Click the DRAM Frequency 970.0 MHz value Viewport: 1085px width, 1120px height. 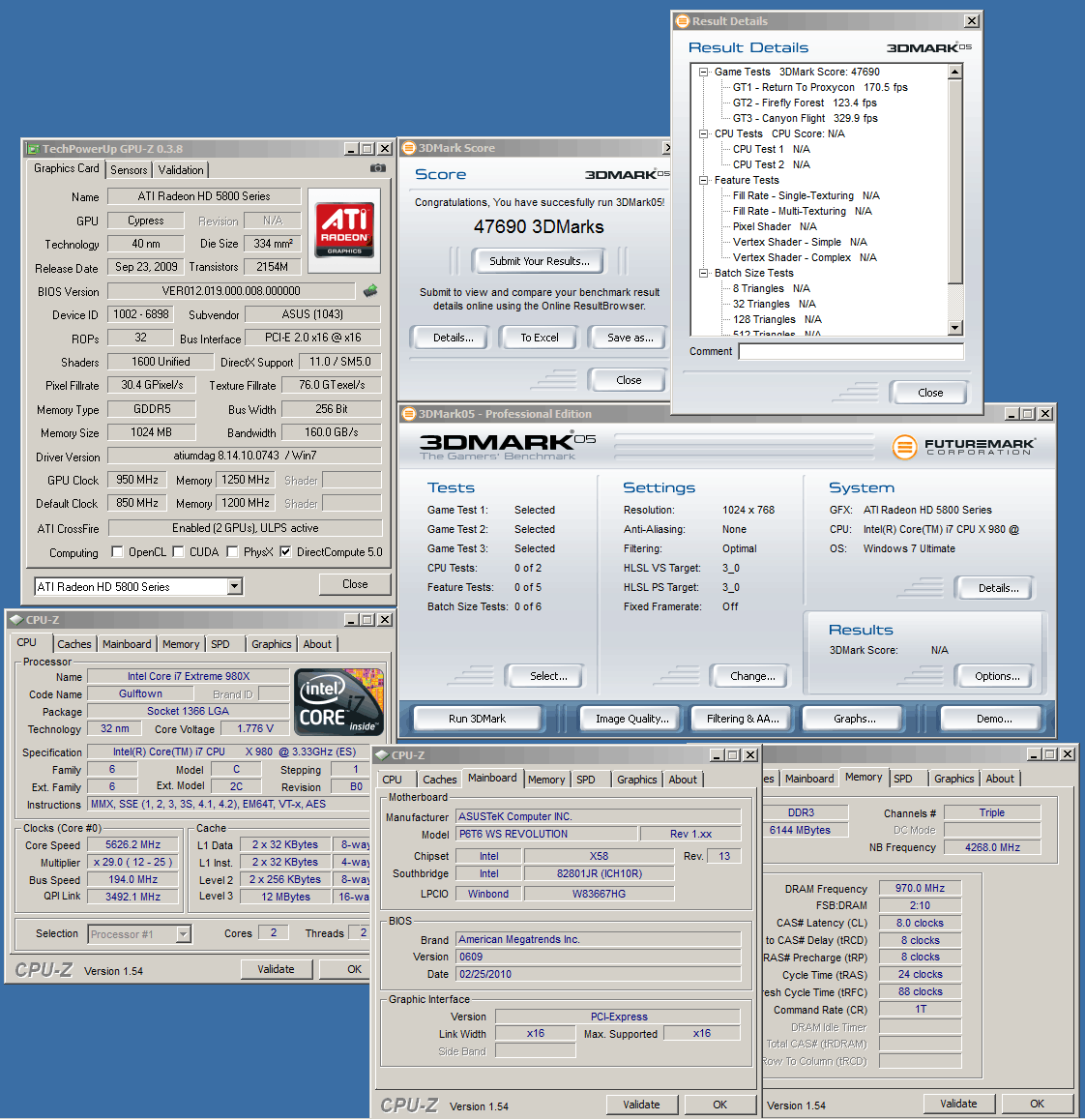tap(920, 888)
